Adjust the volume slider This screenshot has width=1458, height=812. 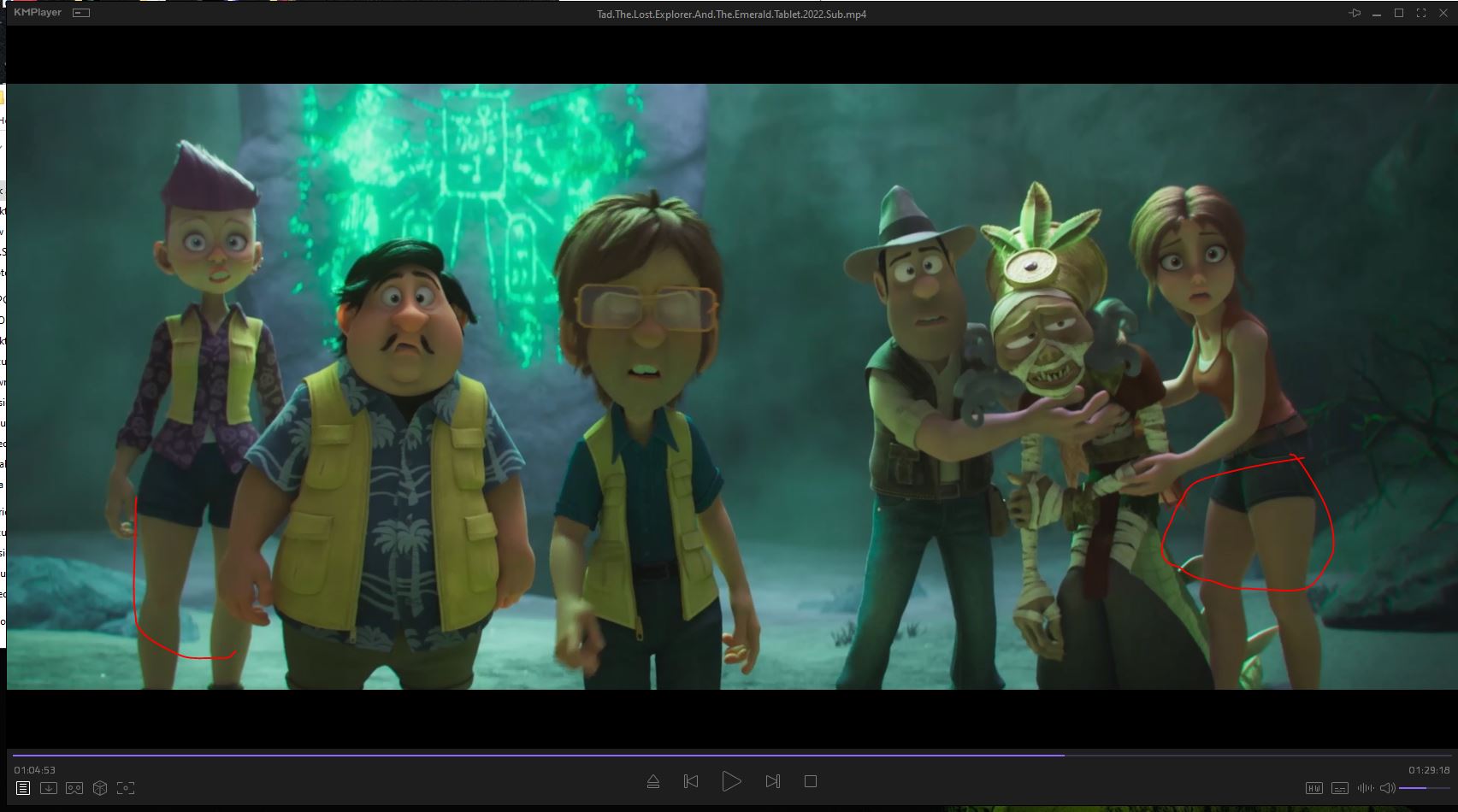pos(1424,788)
